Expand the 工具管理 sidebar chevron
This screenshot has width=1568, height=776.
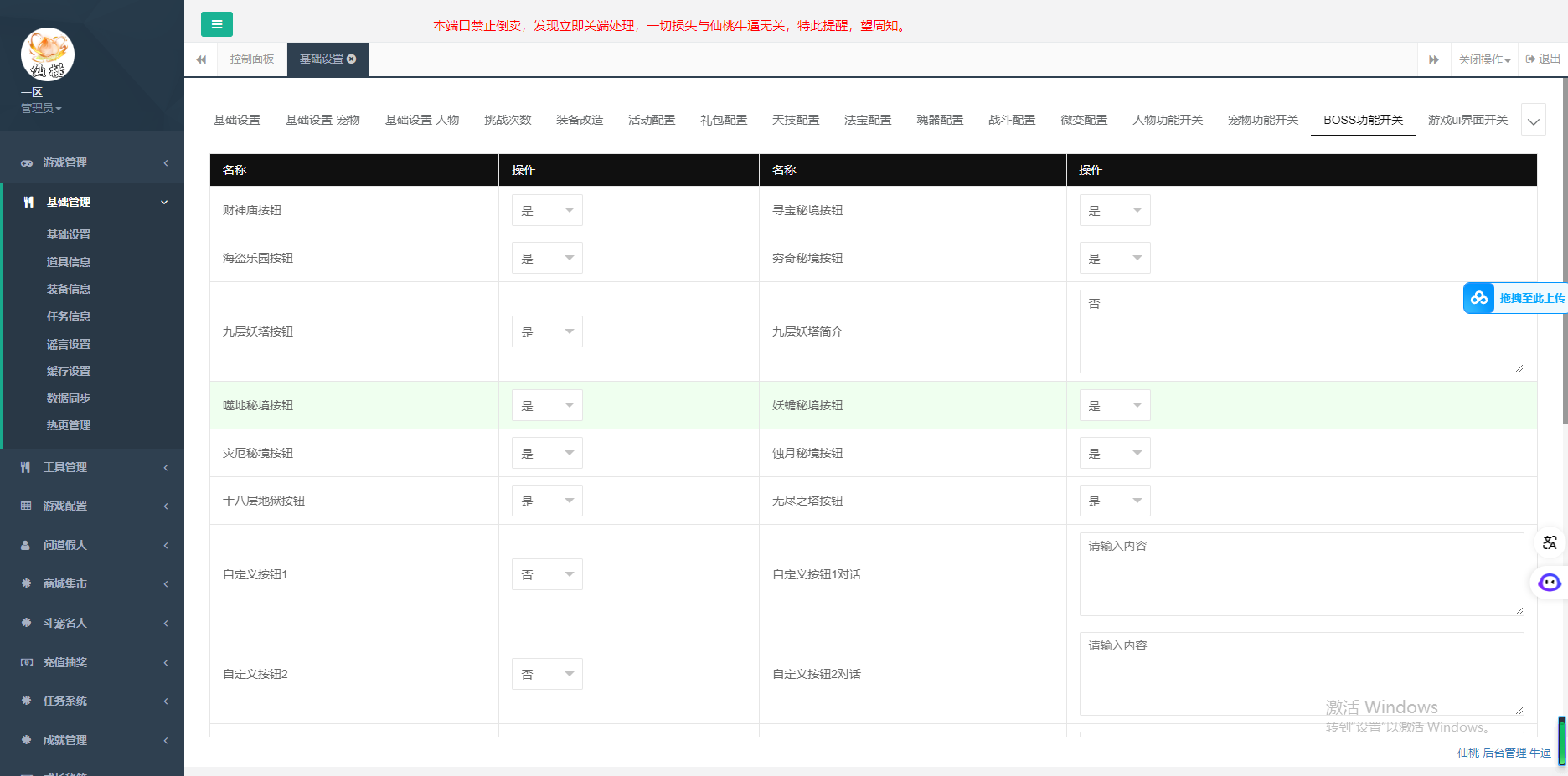click(166, 467)
